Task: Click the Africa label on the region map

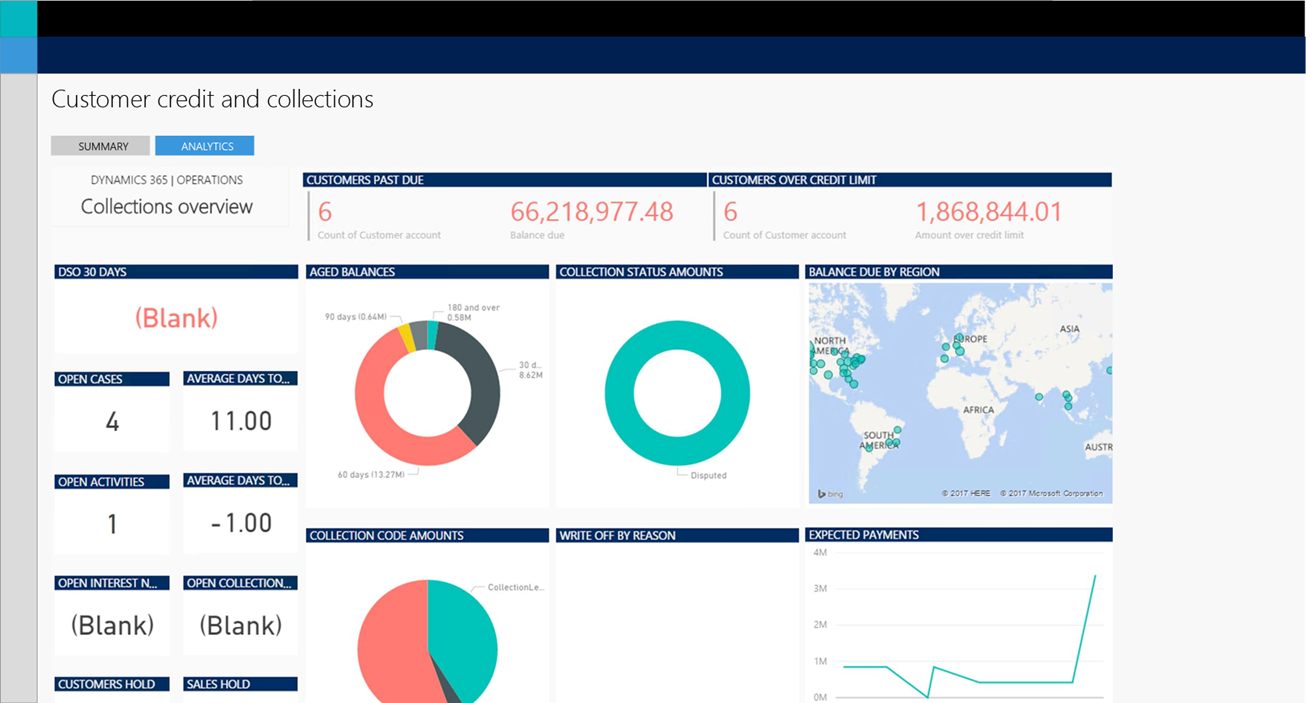Action: pyautogui.click(x=978, y=410)
